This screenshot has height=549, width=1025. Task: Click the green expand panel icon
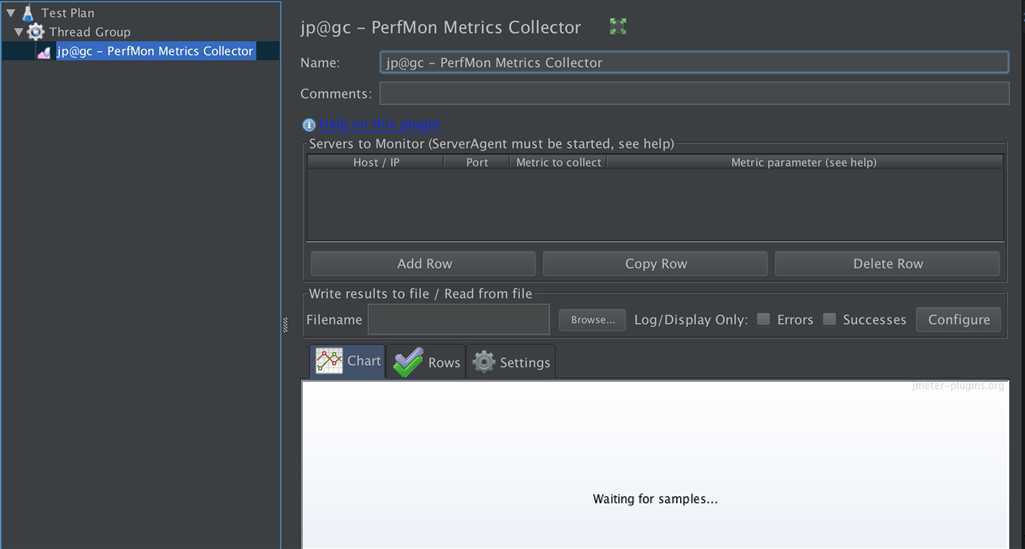click(x=618, y=26)
